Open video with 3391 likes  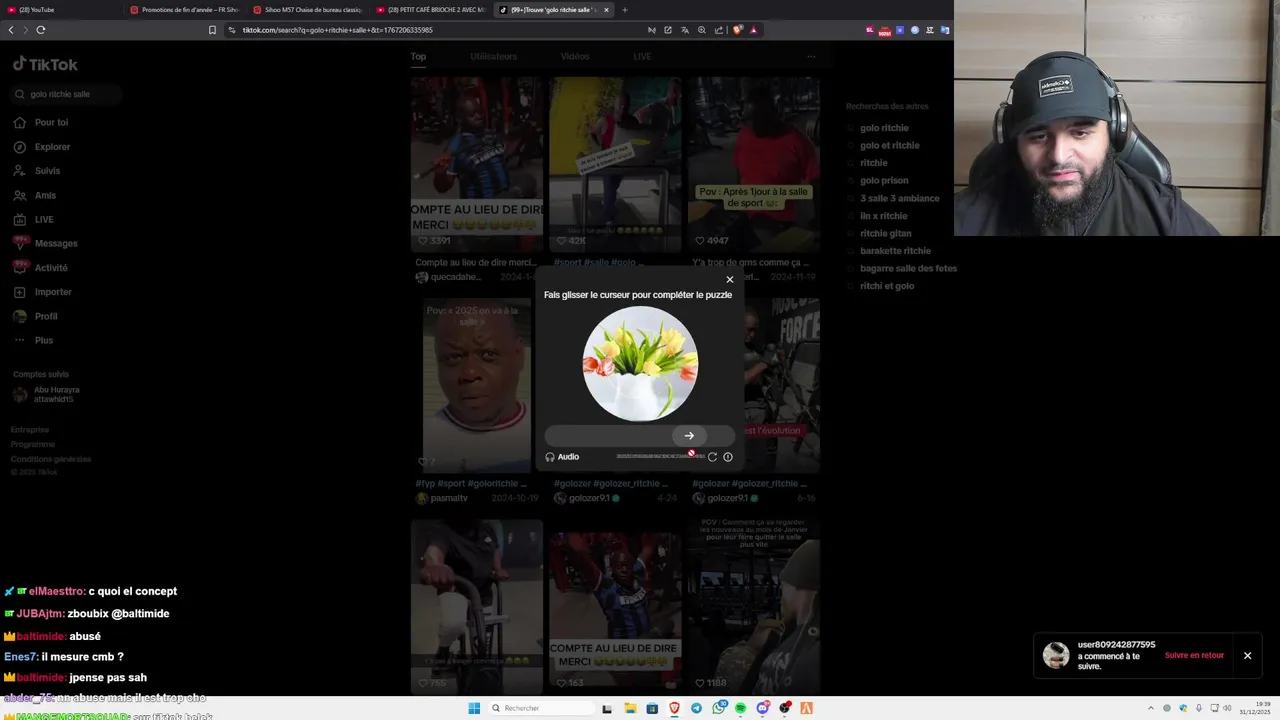[477, 164]
